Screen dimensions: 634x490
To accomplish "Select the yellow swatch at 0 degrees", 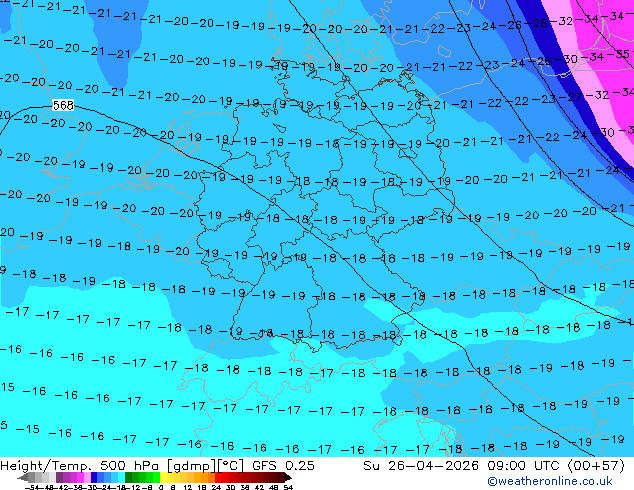I will [163, 477].
